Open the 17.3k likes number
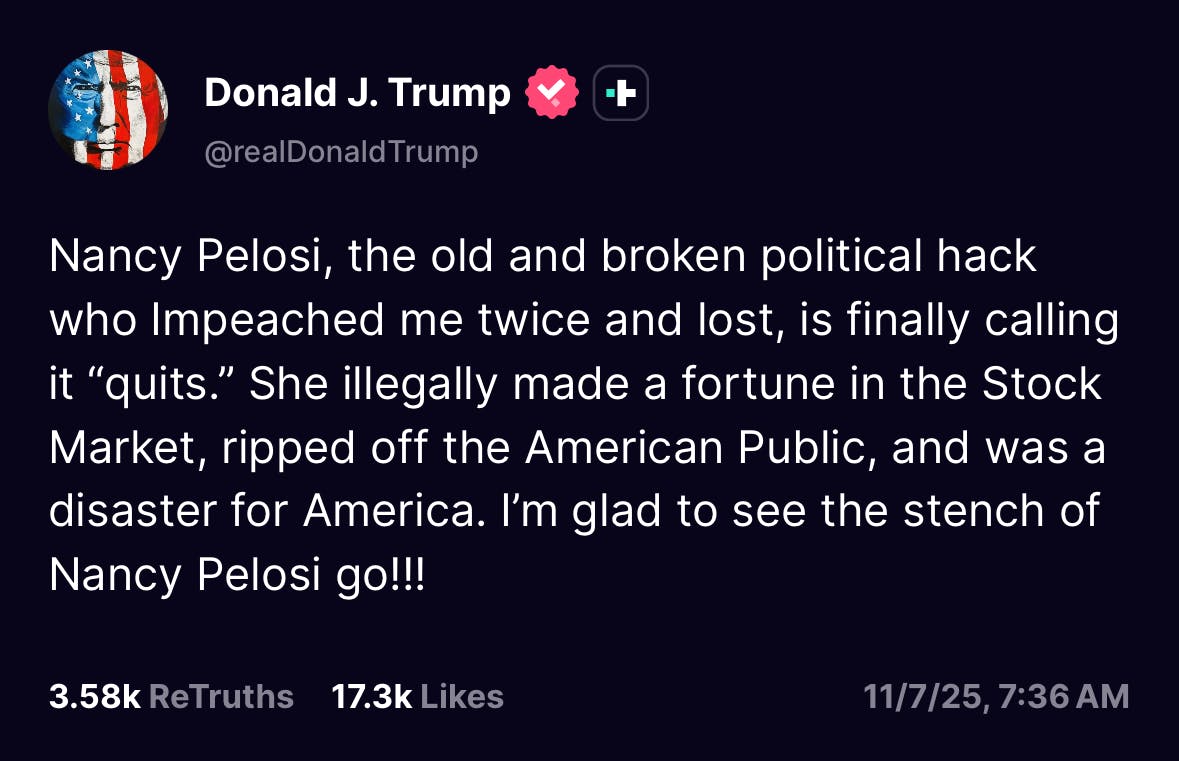1179x761 pixels. [x=371, y=696]
